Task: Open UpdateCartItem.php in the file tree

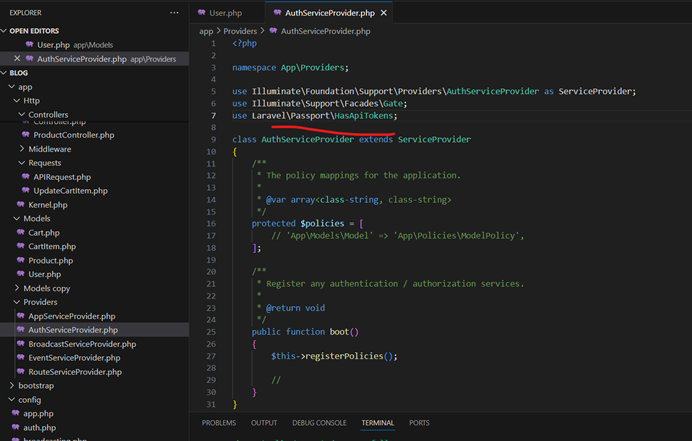Action: (x=71, y=190)
